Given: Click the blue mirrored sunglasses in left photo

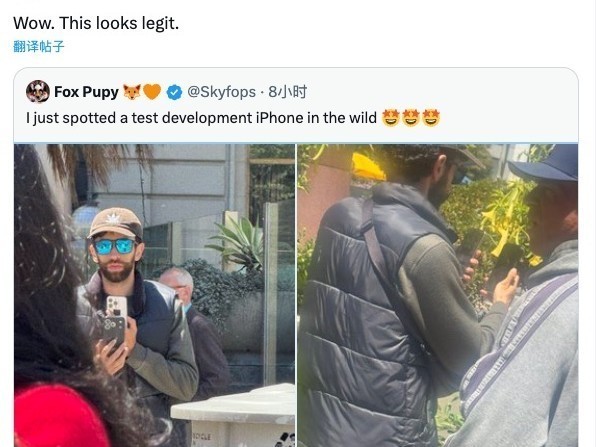Looking at the screenshot, I should tap(114, 246).
